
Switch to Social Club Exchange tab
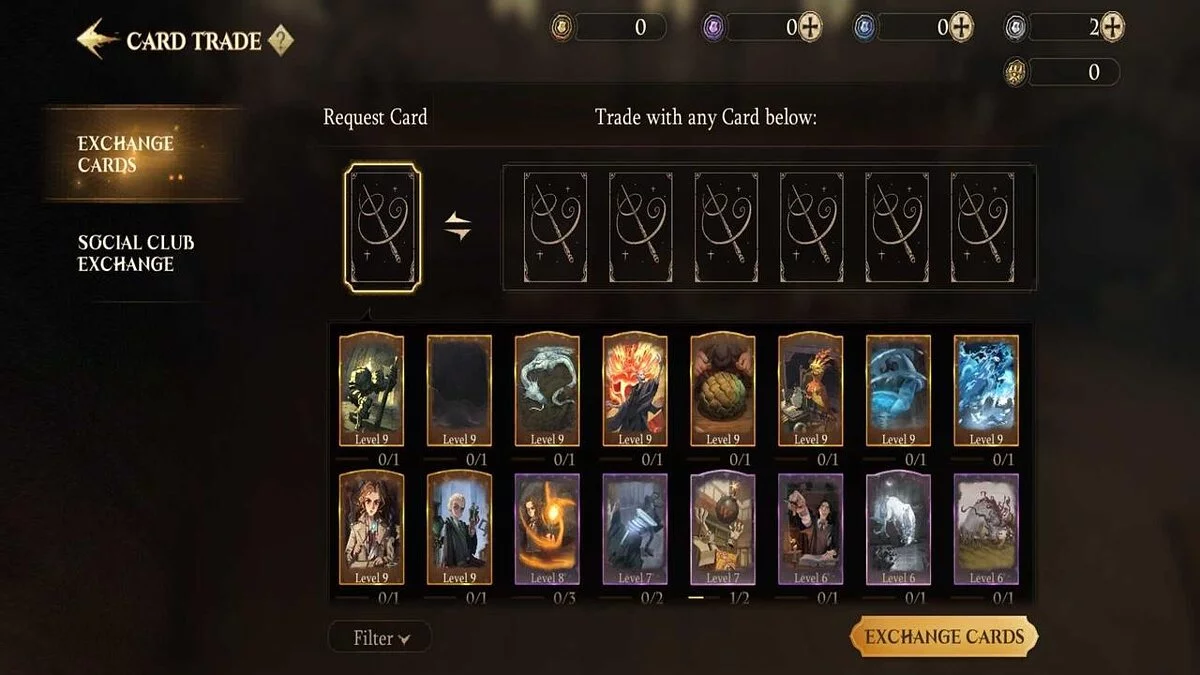pos(136,253)
